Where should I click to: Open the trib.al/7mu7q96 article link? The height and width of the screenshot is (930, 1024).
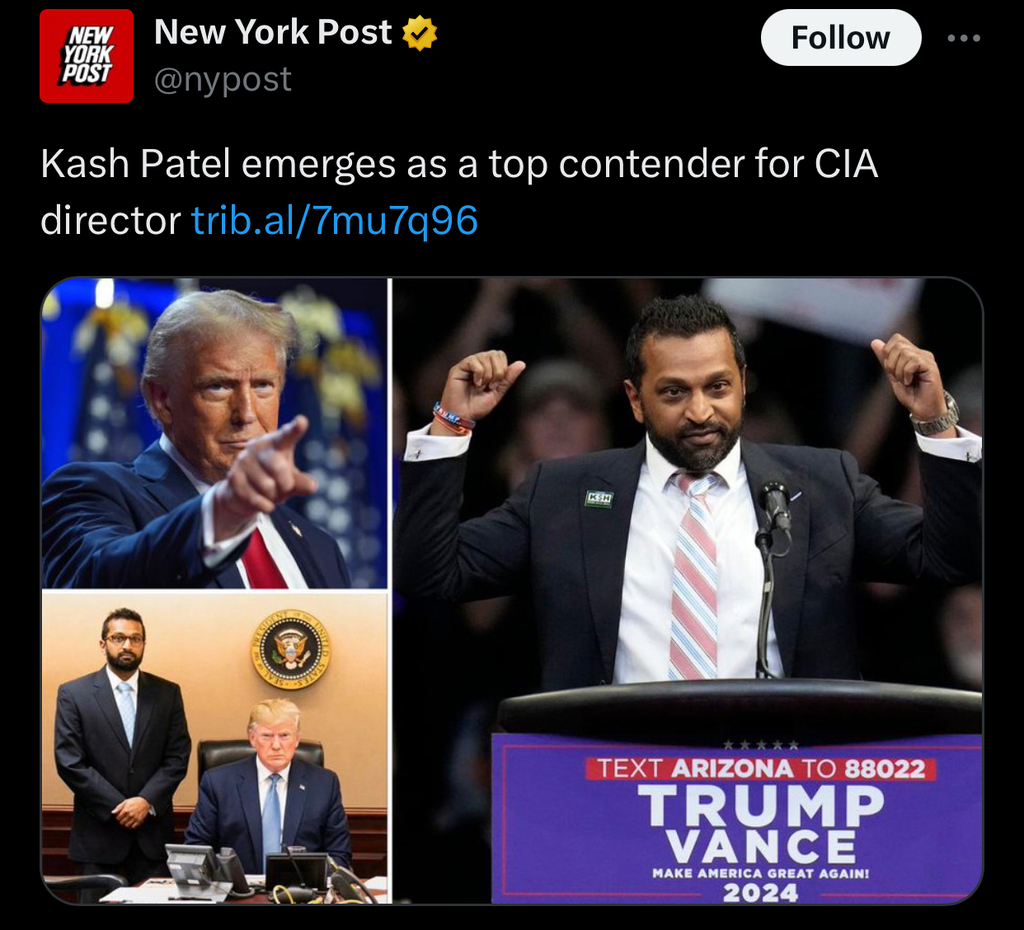[x=334, y=220]
